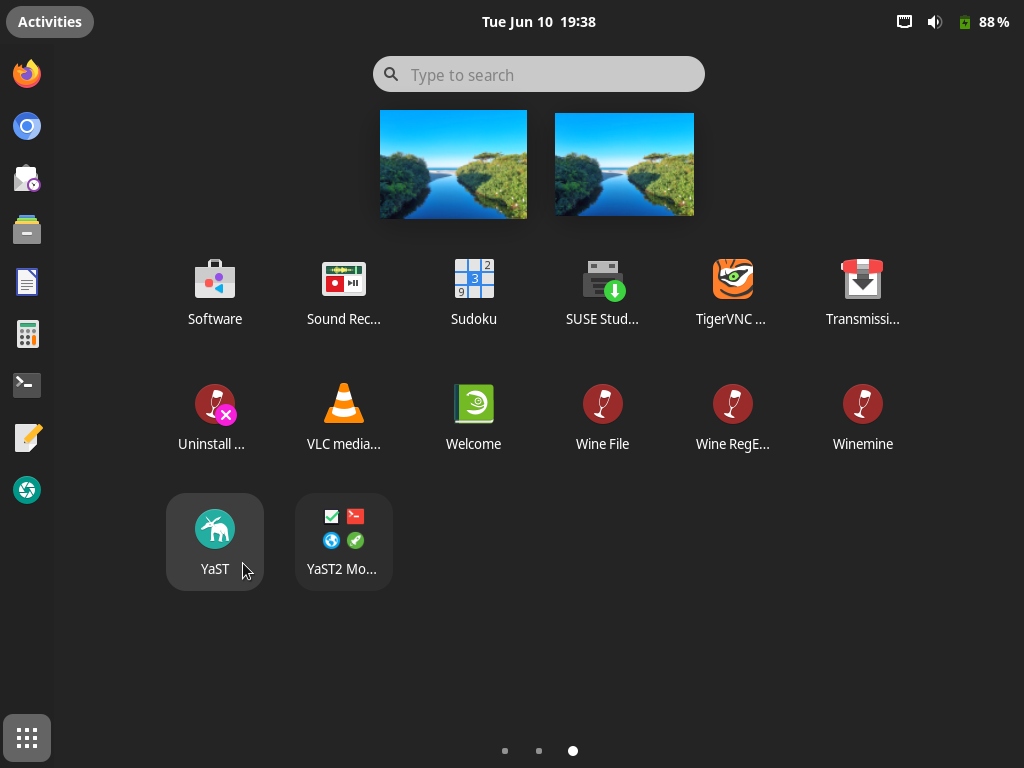Go to second app grid page dot
Image resolution: width=1024 pixels, height=768 pixels.
tap(539, 751)
